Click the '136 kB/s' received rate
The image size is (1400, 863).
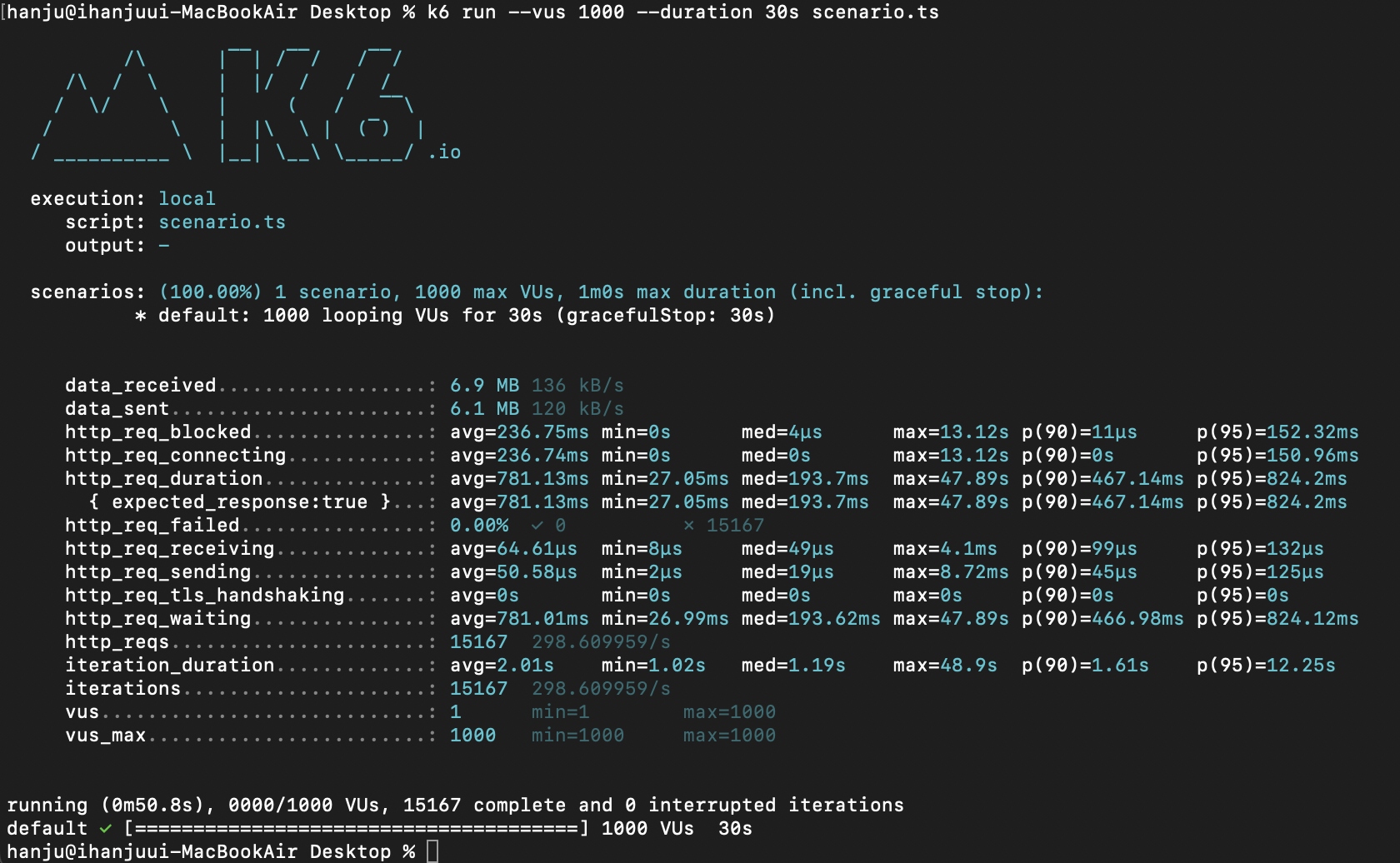pos(577,385)
